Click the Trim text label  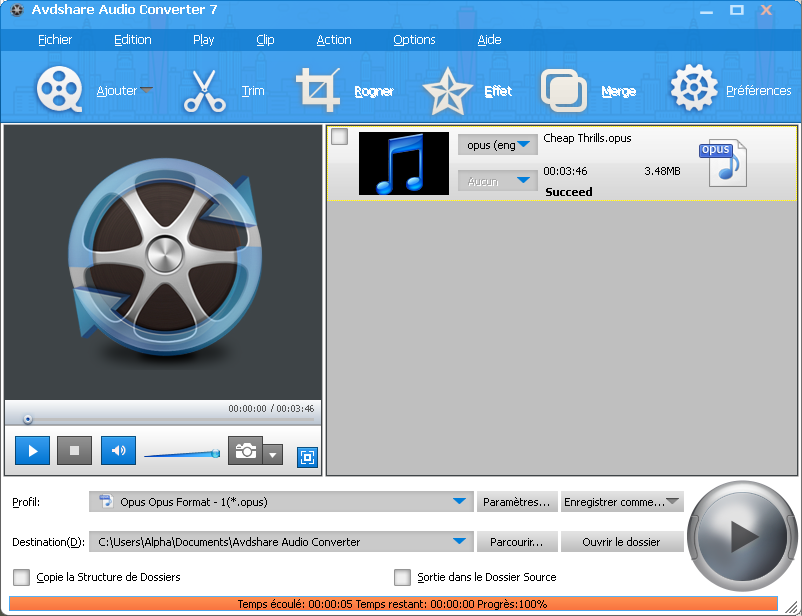pyautogui.click(x=253, y=91)
